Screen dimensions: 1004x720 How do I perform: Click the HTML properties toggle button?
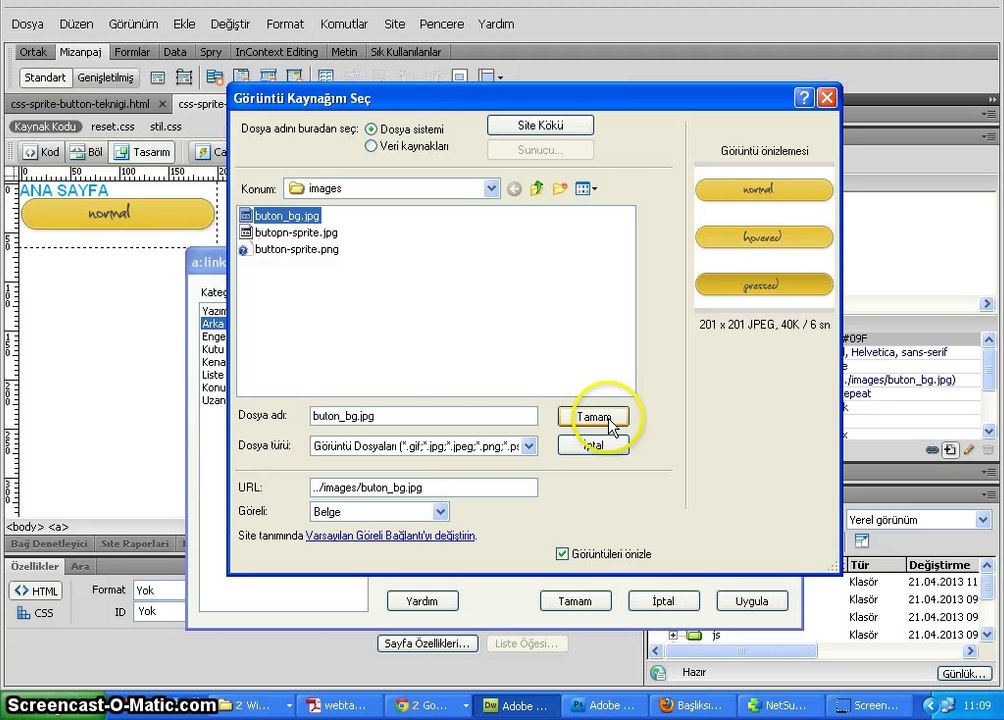coord(36,591)
